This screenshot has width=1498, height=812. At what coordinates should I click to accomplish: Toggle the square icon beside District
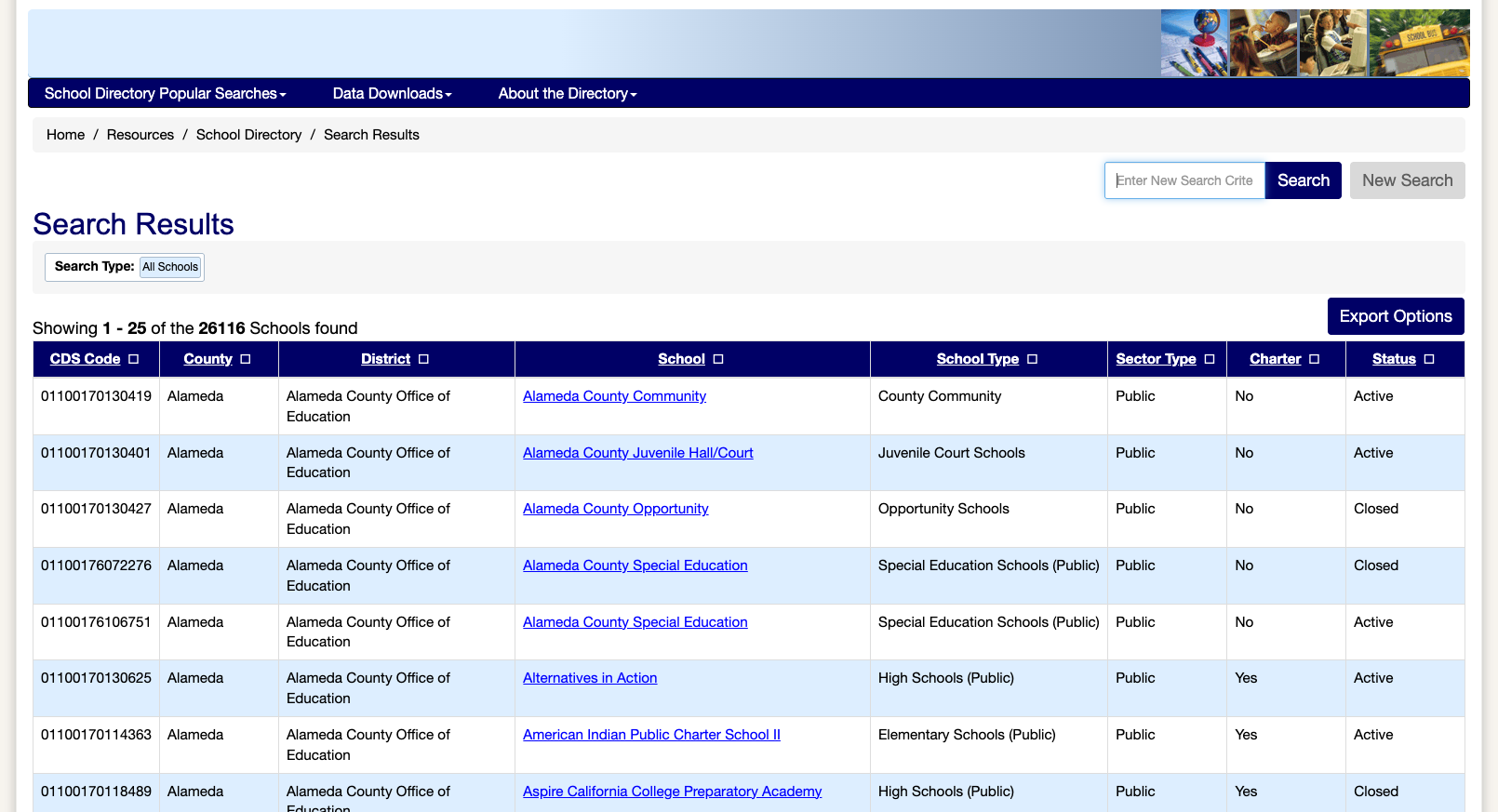tap(423, 359)
